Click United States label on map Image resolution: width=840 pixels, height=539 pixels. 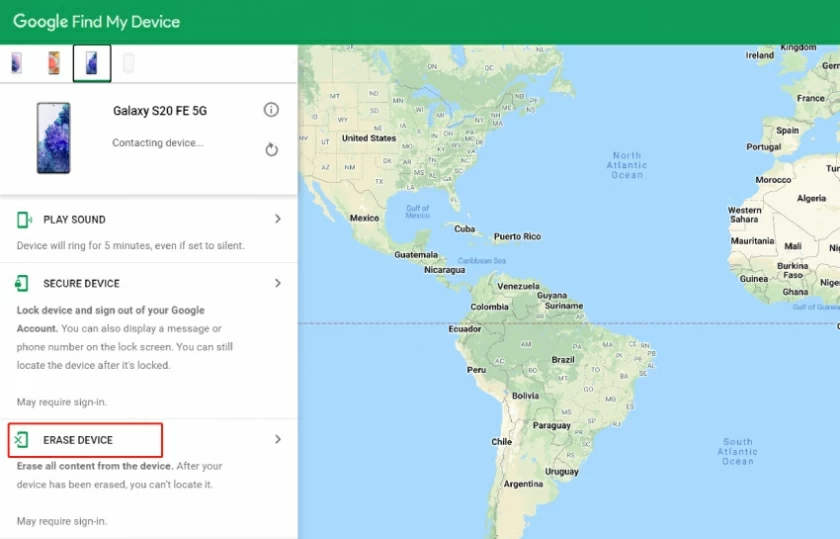[369, 138]
